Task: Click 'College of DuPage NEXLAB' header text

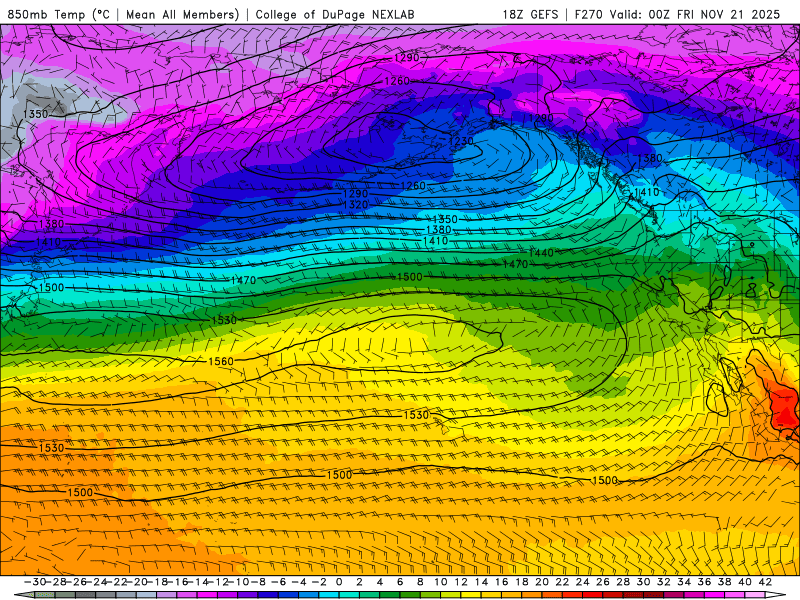Action: [335, 14]
